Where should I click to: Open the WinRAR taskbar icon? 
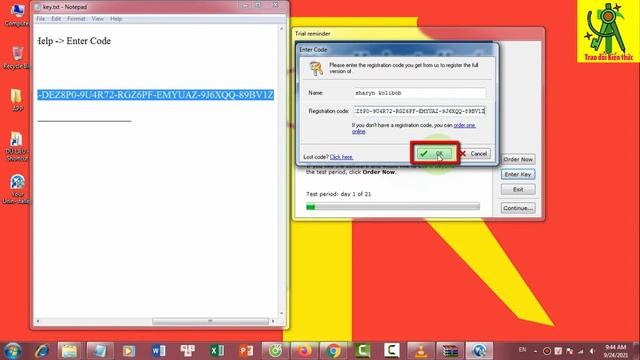[450, 351]
